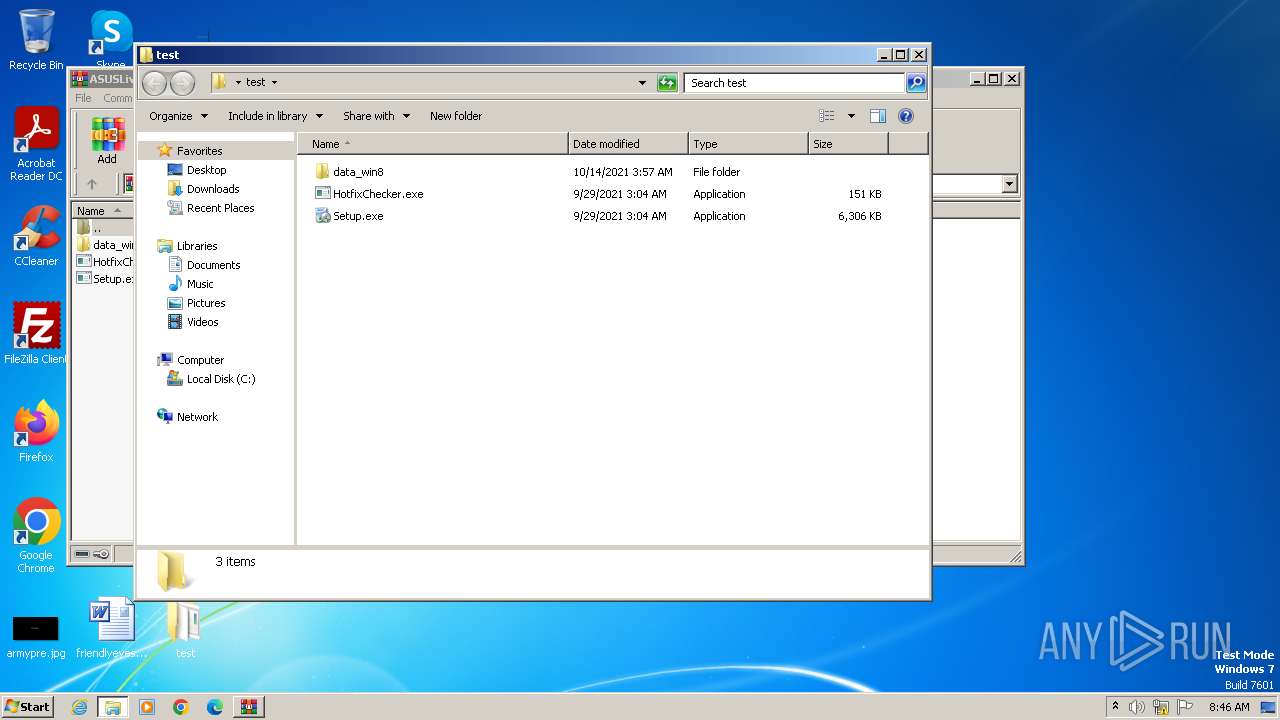This screenshot has height=720, width=1280.
Task: Click the volume speaker tray icon
Action: [x=1137, y=707]
